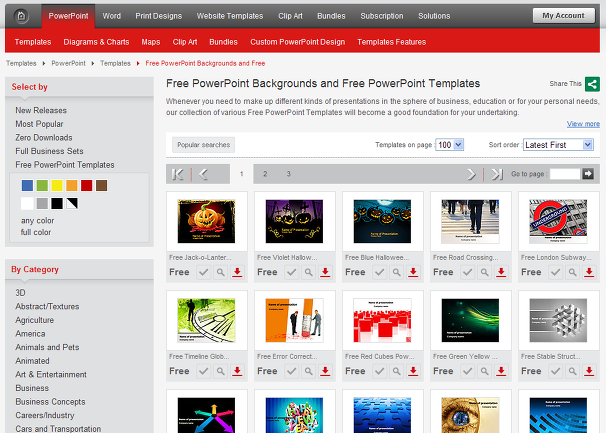The height and width of the screenshot is (433, 606).
Task: Download Free Blue Halloween template
Action: 413,272
